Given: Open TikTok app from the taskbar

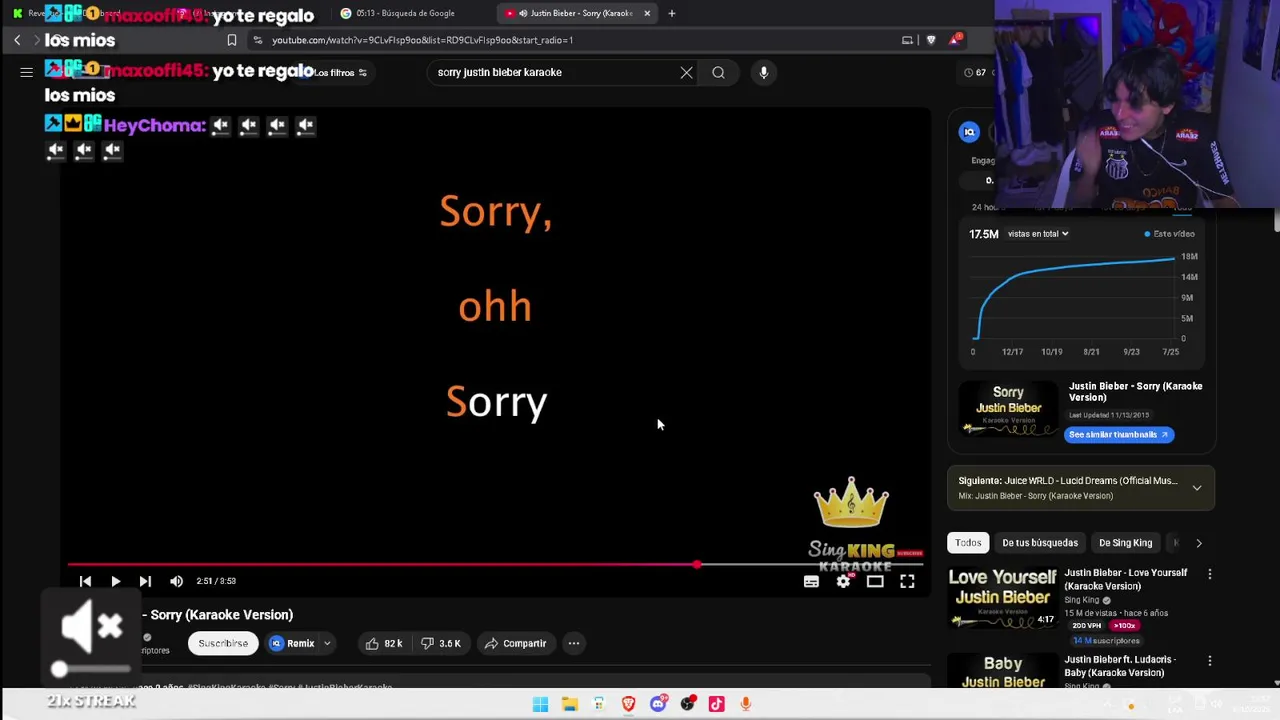Looking at the screenshot, I should [x=716, y=704].
